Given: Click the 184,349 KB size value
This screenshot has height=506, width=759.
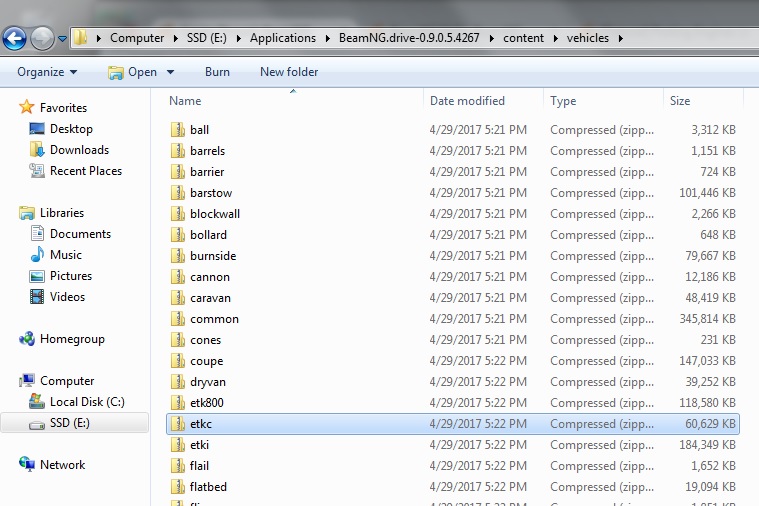Looking at the screenshot, I should pyautogui.click(x=707, y=445).
